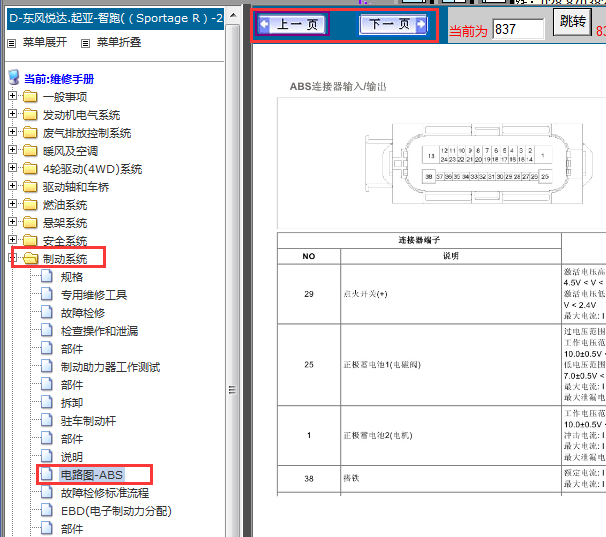This screenshot has height=537, width=606.
Task: Click the page icon next to 驻车制动杆
Action: pyautogui.click(x=47, y=420)
